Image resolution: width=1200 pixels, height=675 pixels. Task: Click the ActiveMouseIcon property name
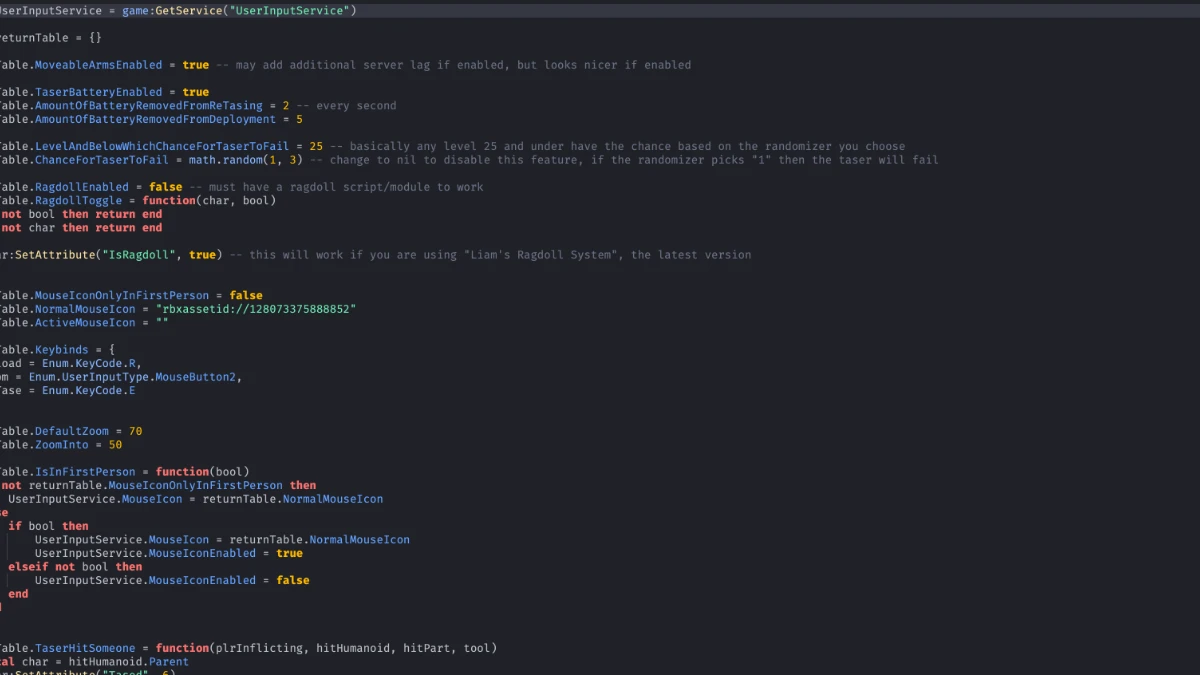[x=85, y=323]
